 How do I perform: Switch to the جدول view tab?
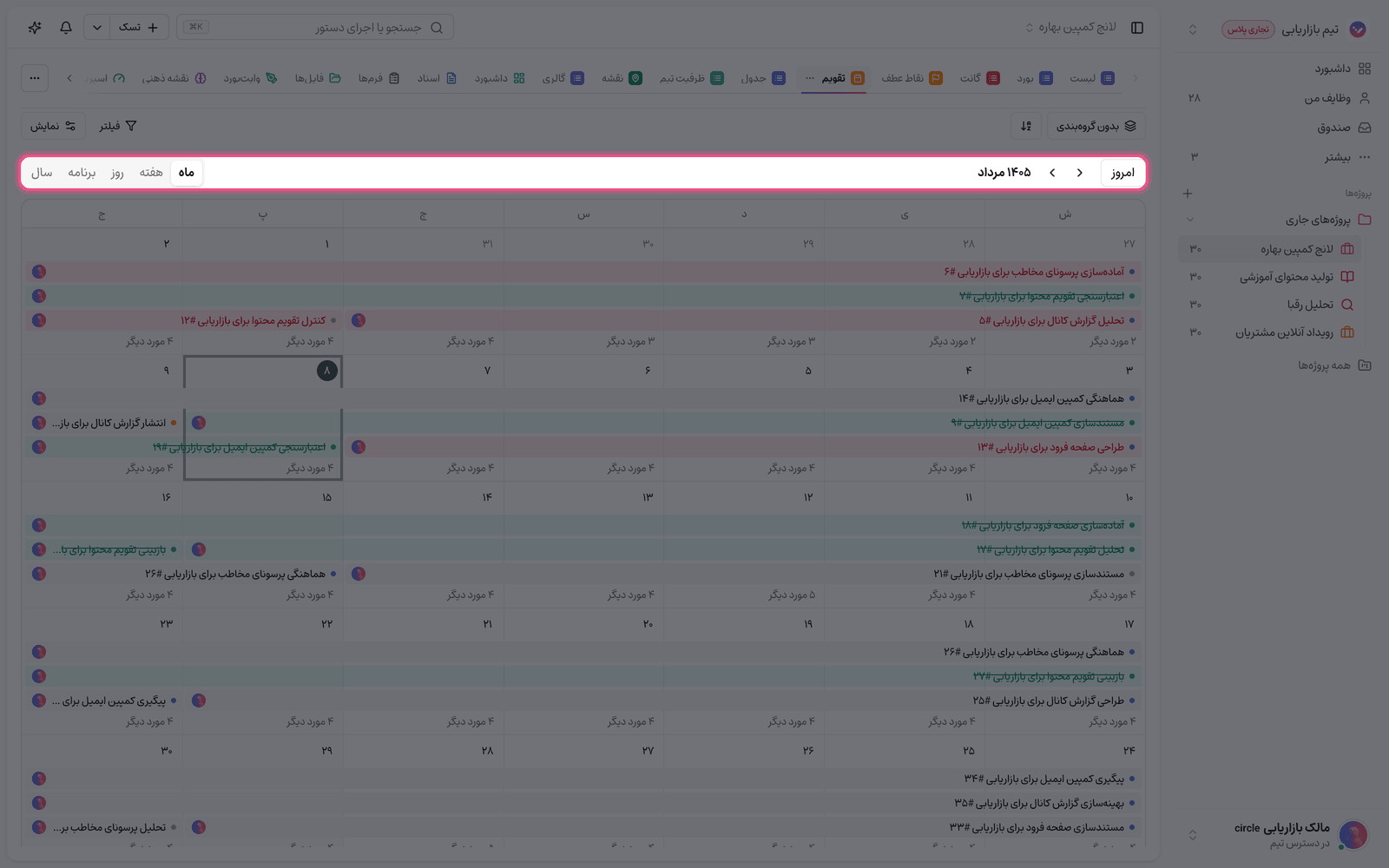[x=763, y=78]
